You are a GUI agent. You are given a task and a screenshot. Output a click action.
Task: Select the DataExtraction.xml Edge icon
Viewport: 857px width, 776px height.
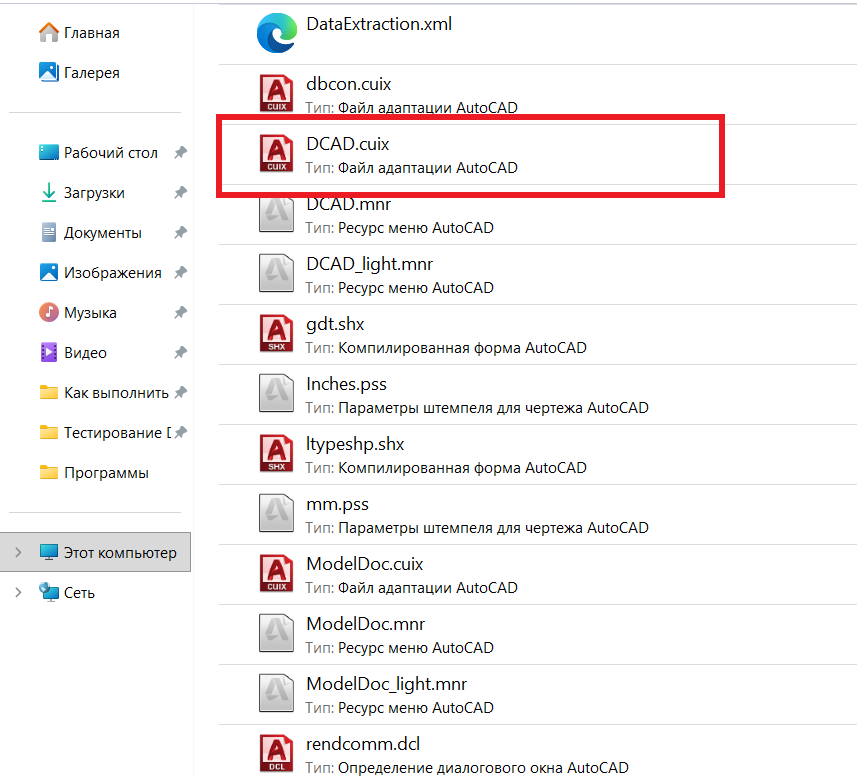click(275, 33)
